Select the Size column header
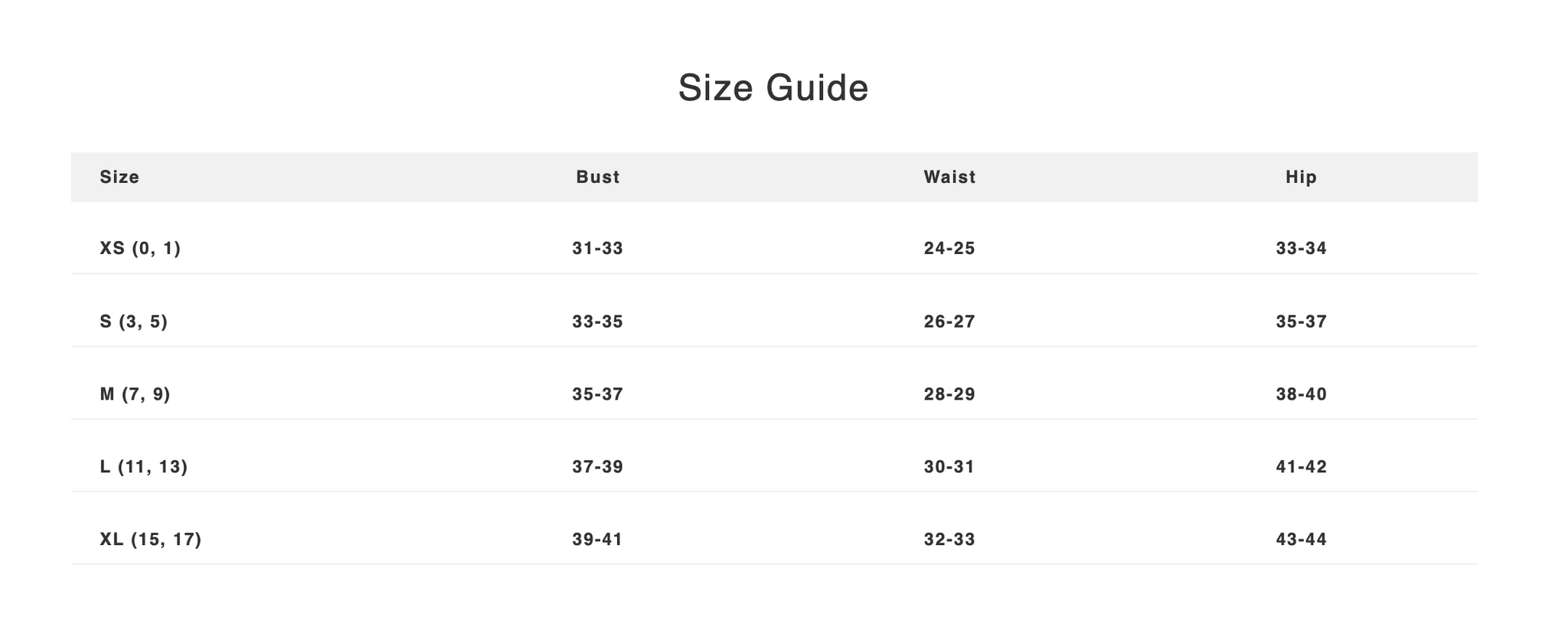1568x633 pixels. pos(119,177)
